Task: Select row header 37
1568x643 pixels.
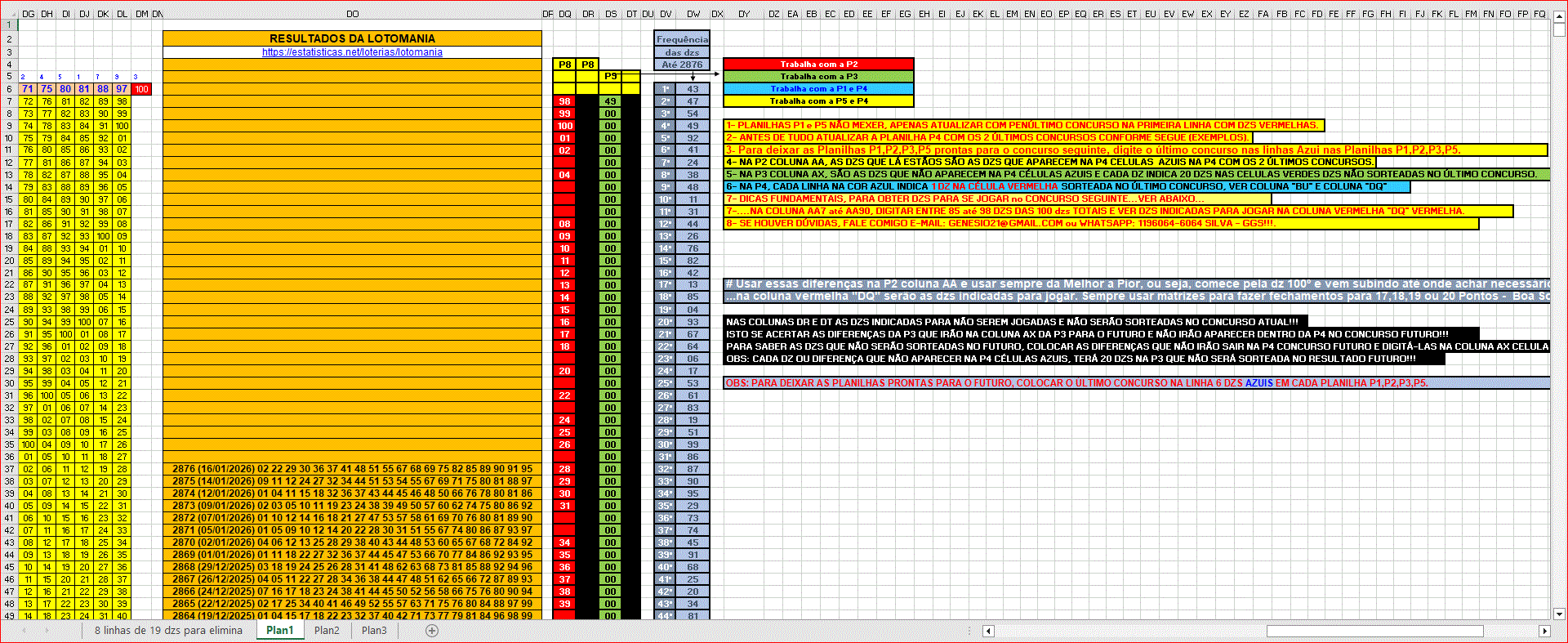Action: pos(9,469)
